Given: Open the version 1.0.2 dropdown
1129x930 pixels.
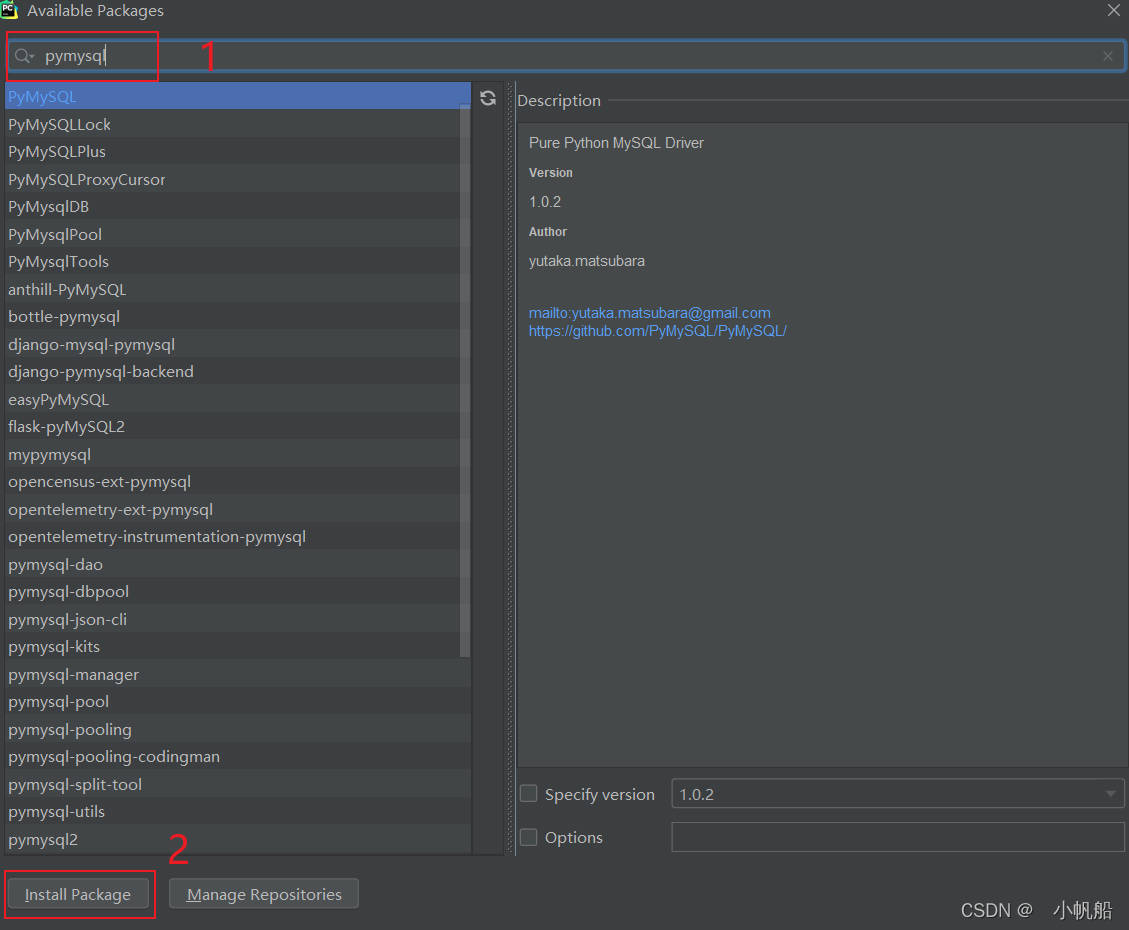Looking at the screenshot, I should pos(897,794).
